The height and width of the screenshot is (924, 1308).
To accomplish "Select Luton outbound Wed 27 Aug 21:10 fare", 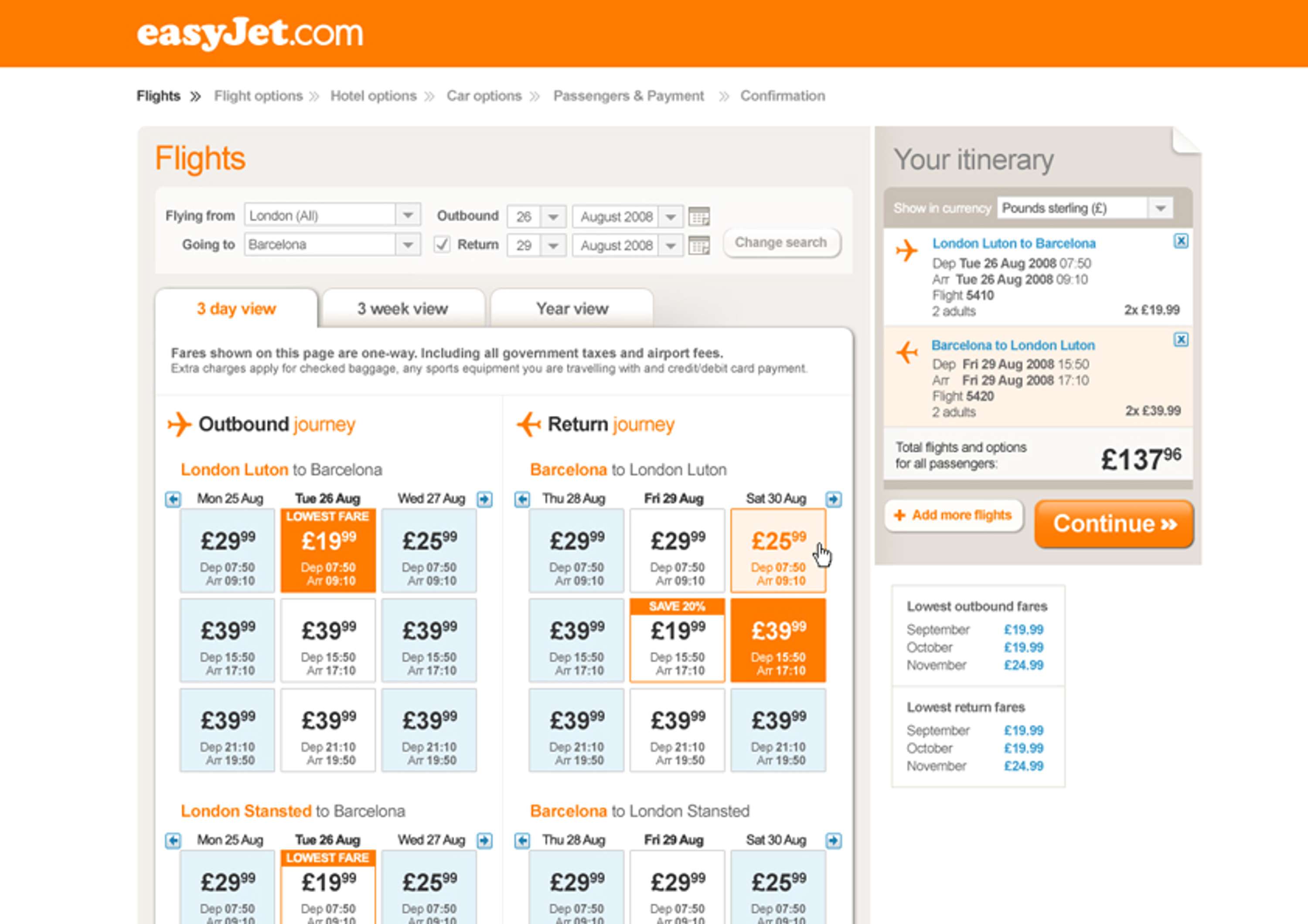I will pos(429,730).
